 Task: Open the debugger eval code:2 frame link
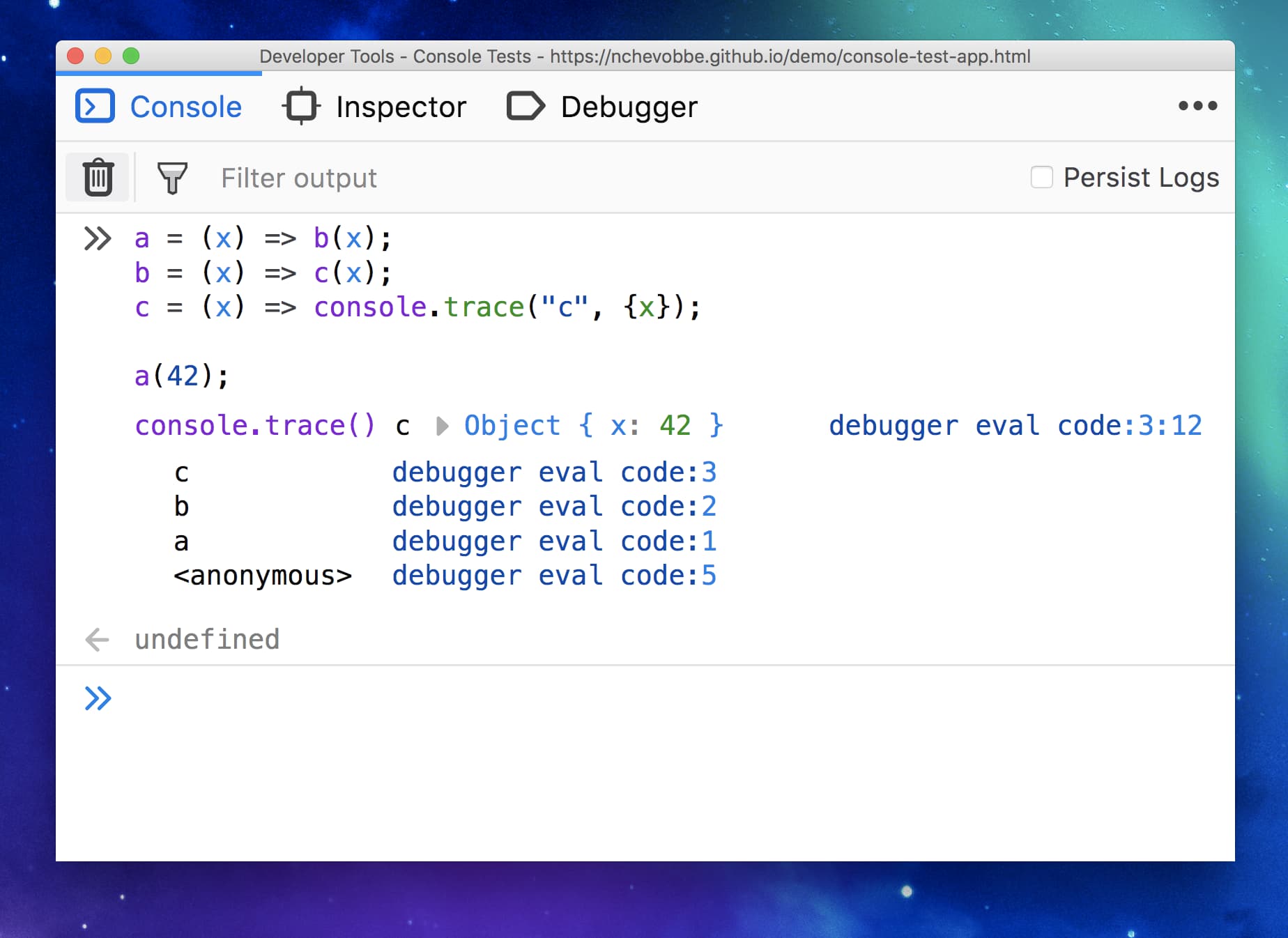point(554,507)
